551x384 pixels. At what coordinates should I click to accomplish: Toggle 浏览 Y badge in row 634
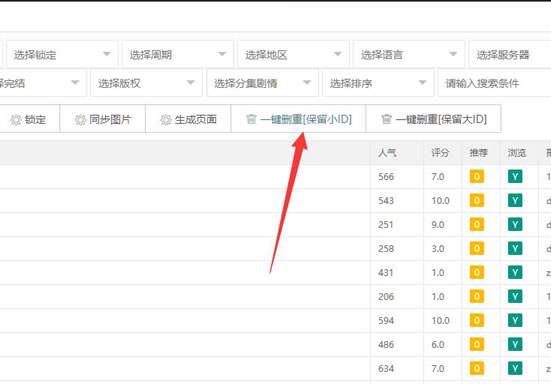515,369
